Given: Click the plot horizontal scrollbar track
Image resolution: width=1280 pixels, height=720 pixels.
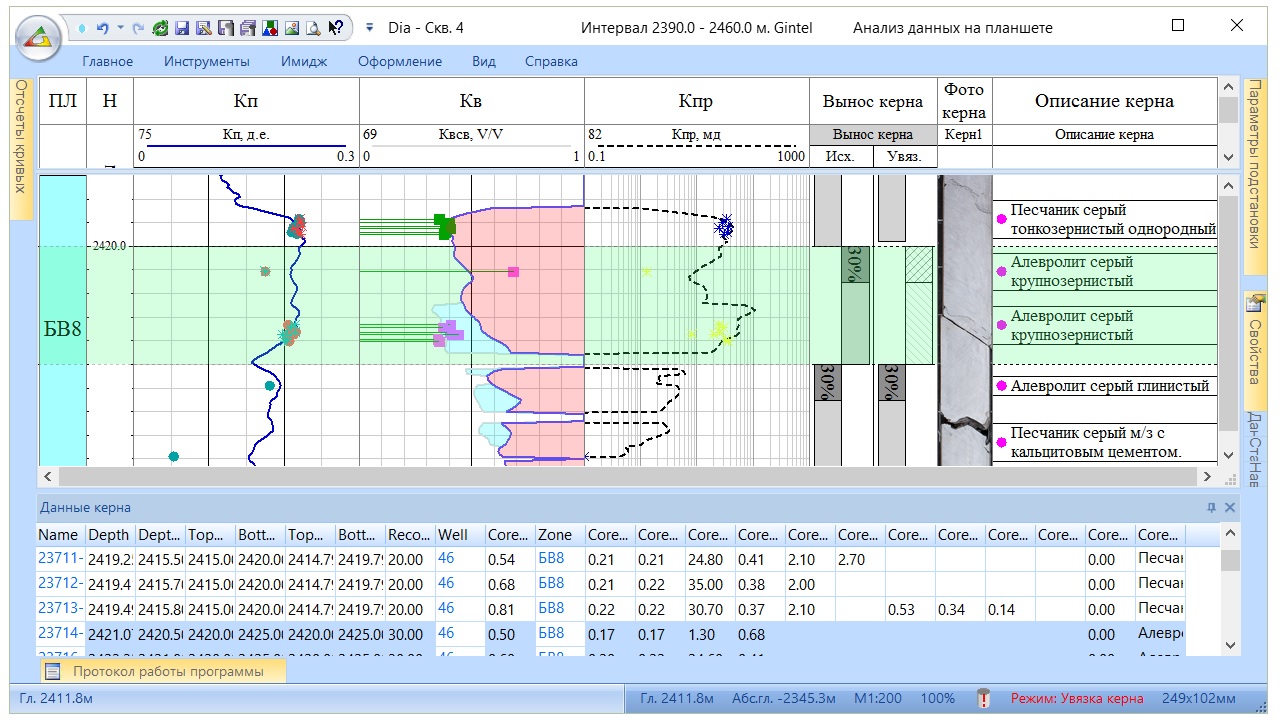Looking at the screenshot, I should (620, 477).
